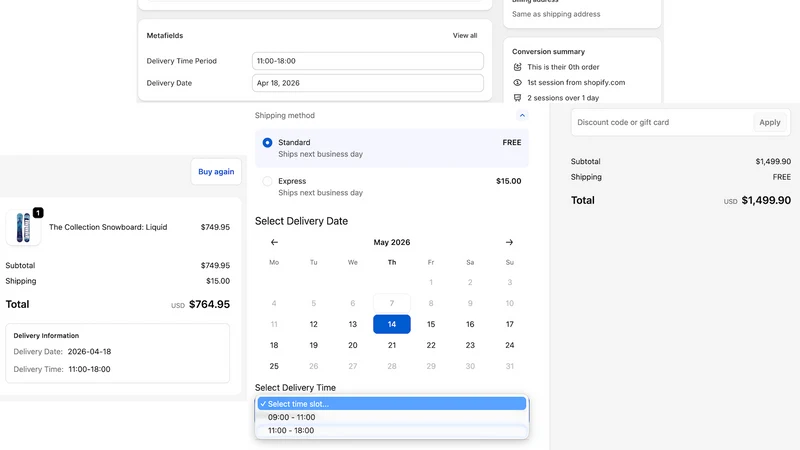Click the $1,499.90 total amount
This screenshot has height=450, width=800.
[766, 201]
